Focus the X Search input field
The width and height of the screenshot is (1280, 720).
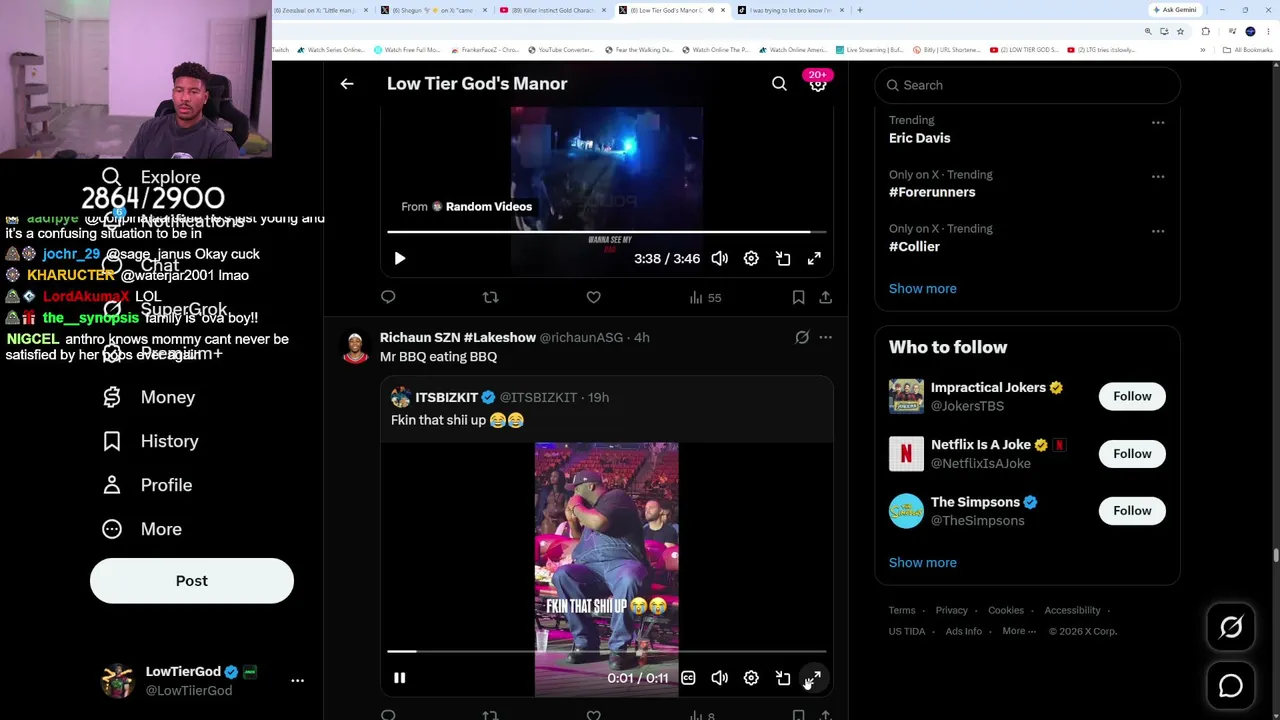tap(1027, 85)
